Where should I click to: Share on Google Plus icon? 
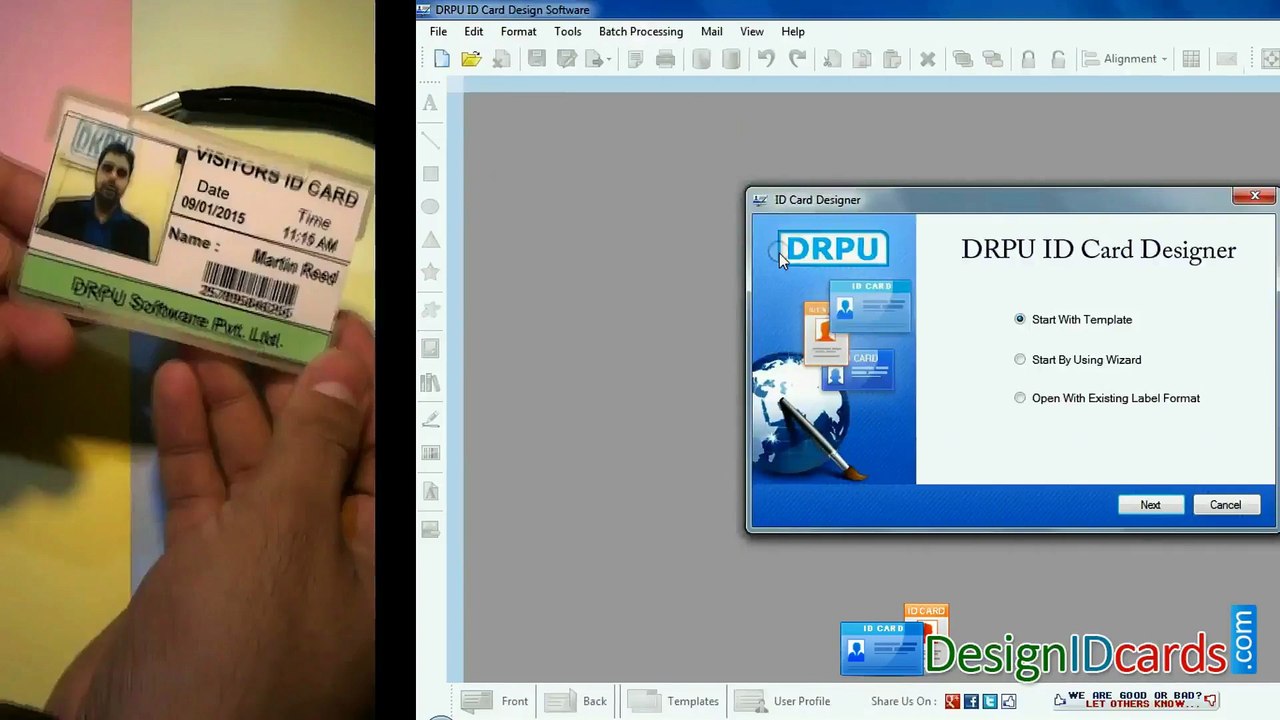pos(952,702)
